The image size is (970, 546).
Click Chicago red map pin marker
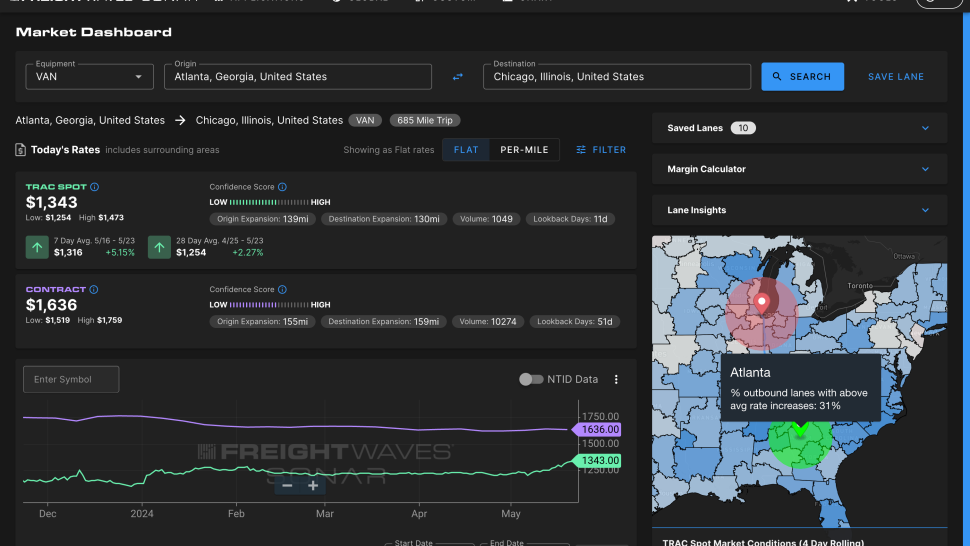762,304
